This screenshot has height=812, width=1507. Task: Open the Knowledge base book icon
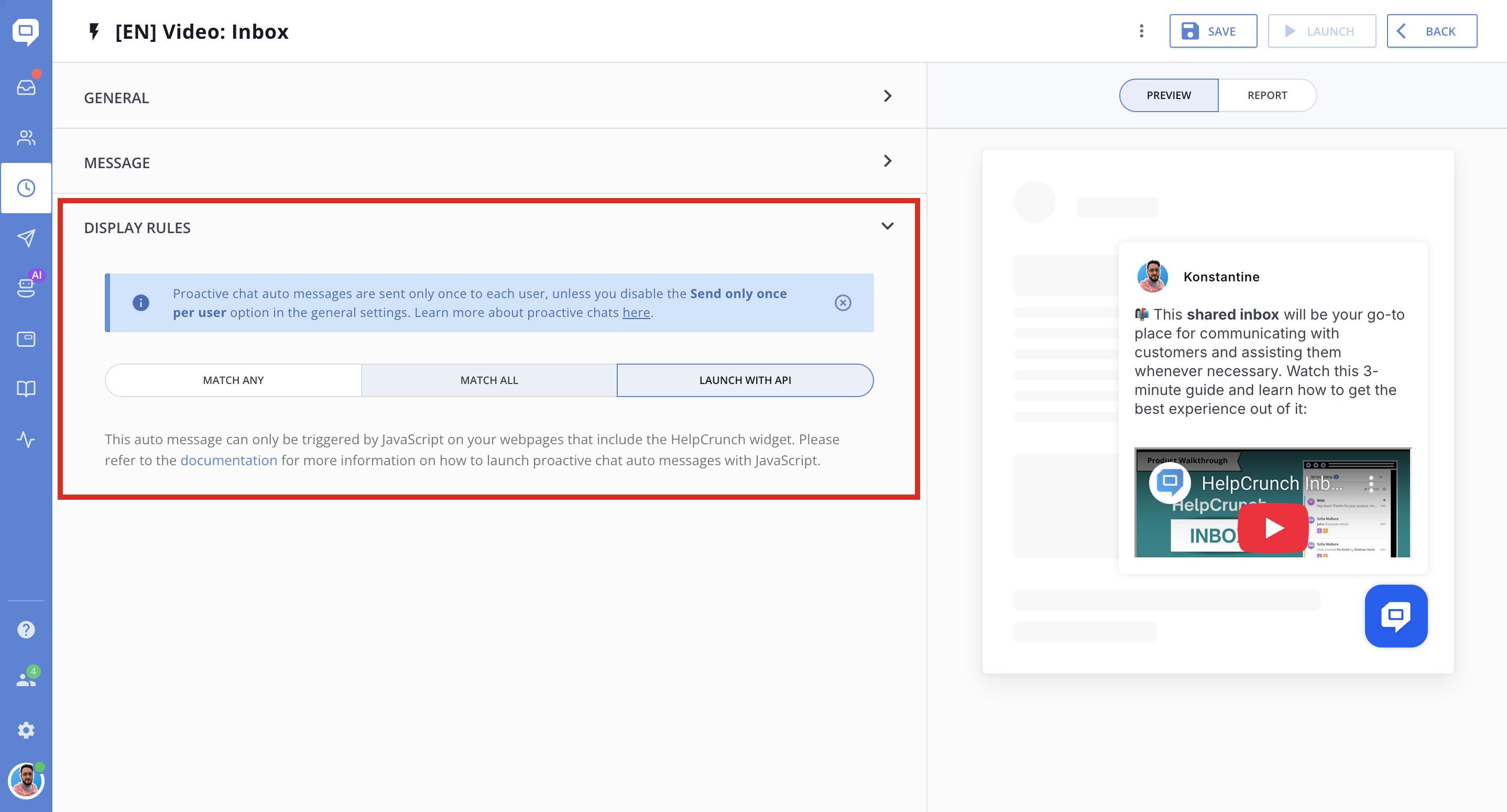tap(26, 389)
